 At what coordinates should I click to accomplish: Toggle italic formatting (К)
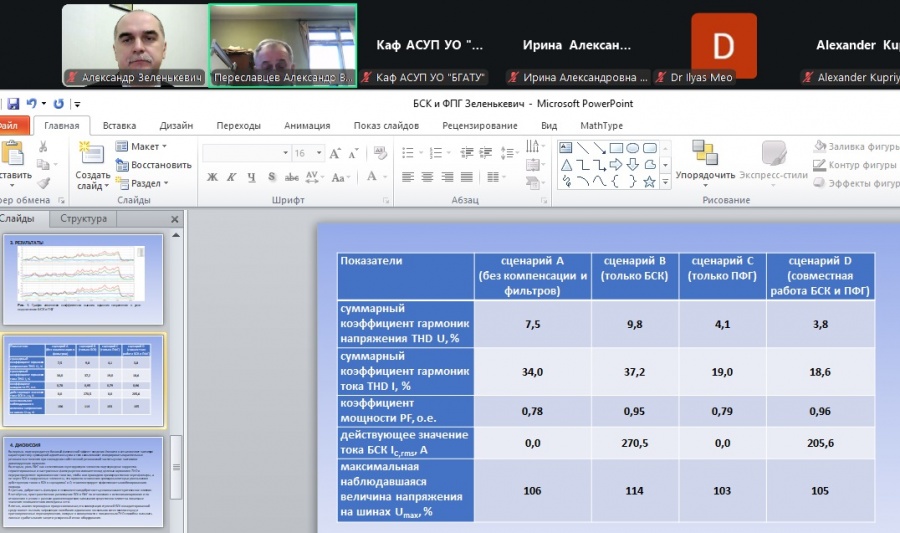[233, 177]
